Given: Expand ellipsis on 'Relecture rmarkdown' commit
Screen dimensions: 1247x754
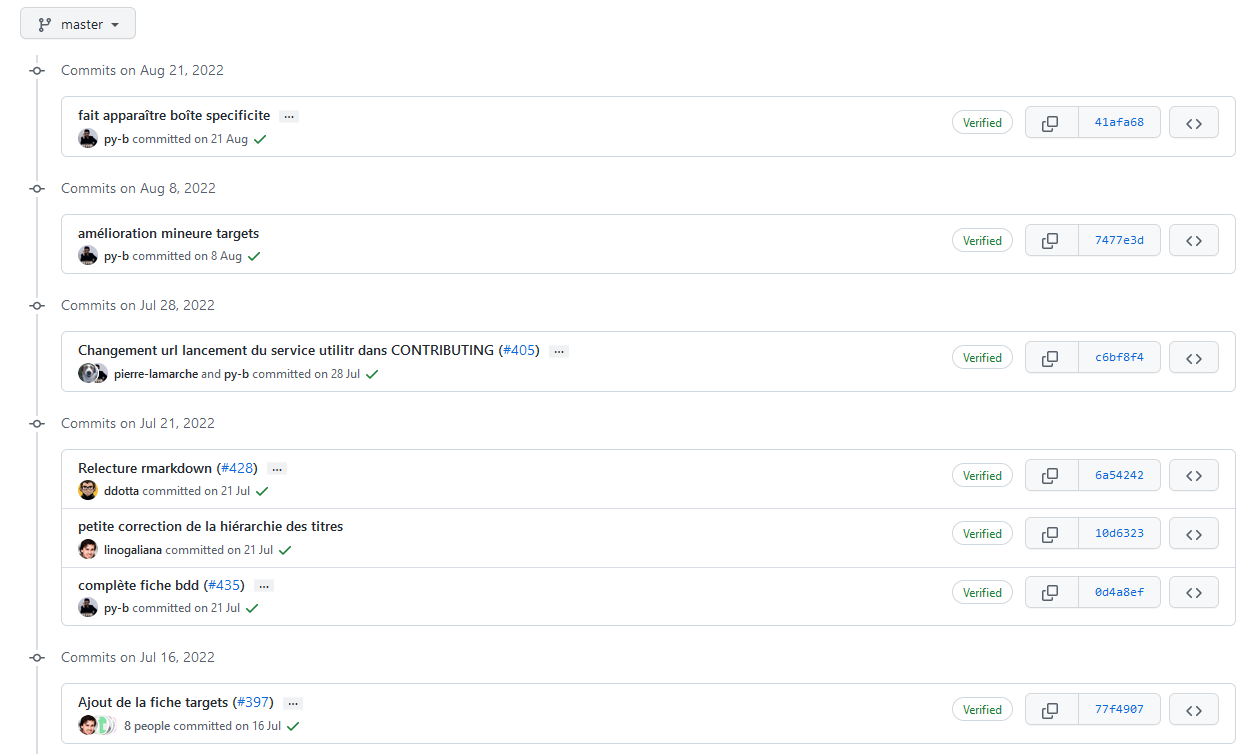Looking at the screenshot, I should click(x=277, y=469).
